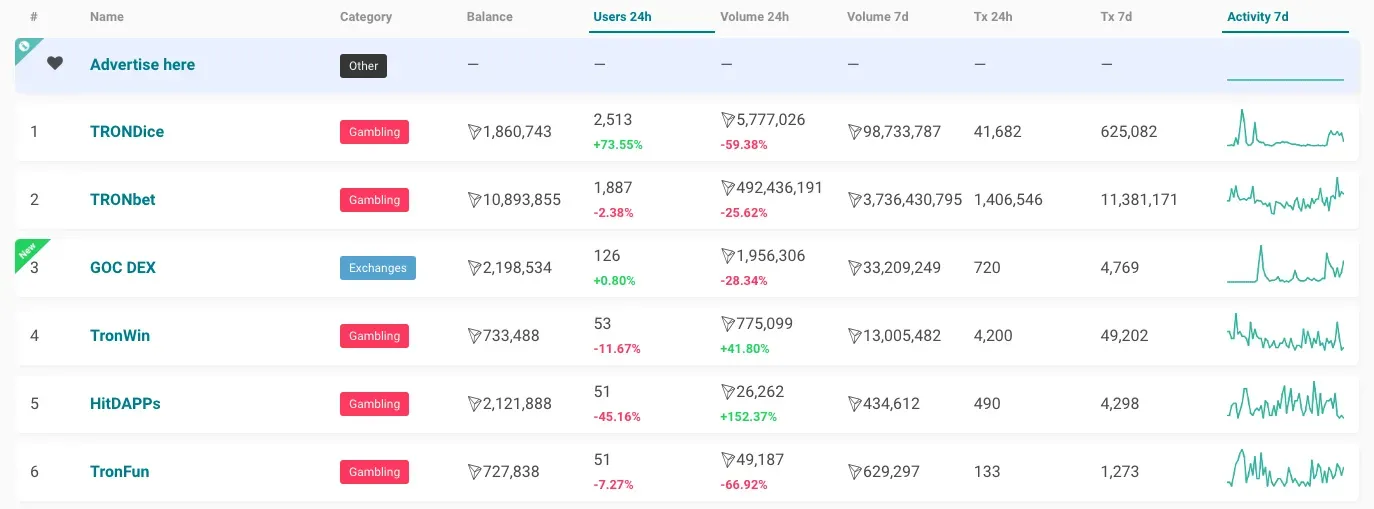Open the TronFun dapp page
The image size is (1374, 509).
[119, 472]
